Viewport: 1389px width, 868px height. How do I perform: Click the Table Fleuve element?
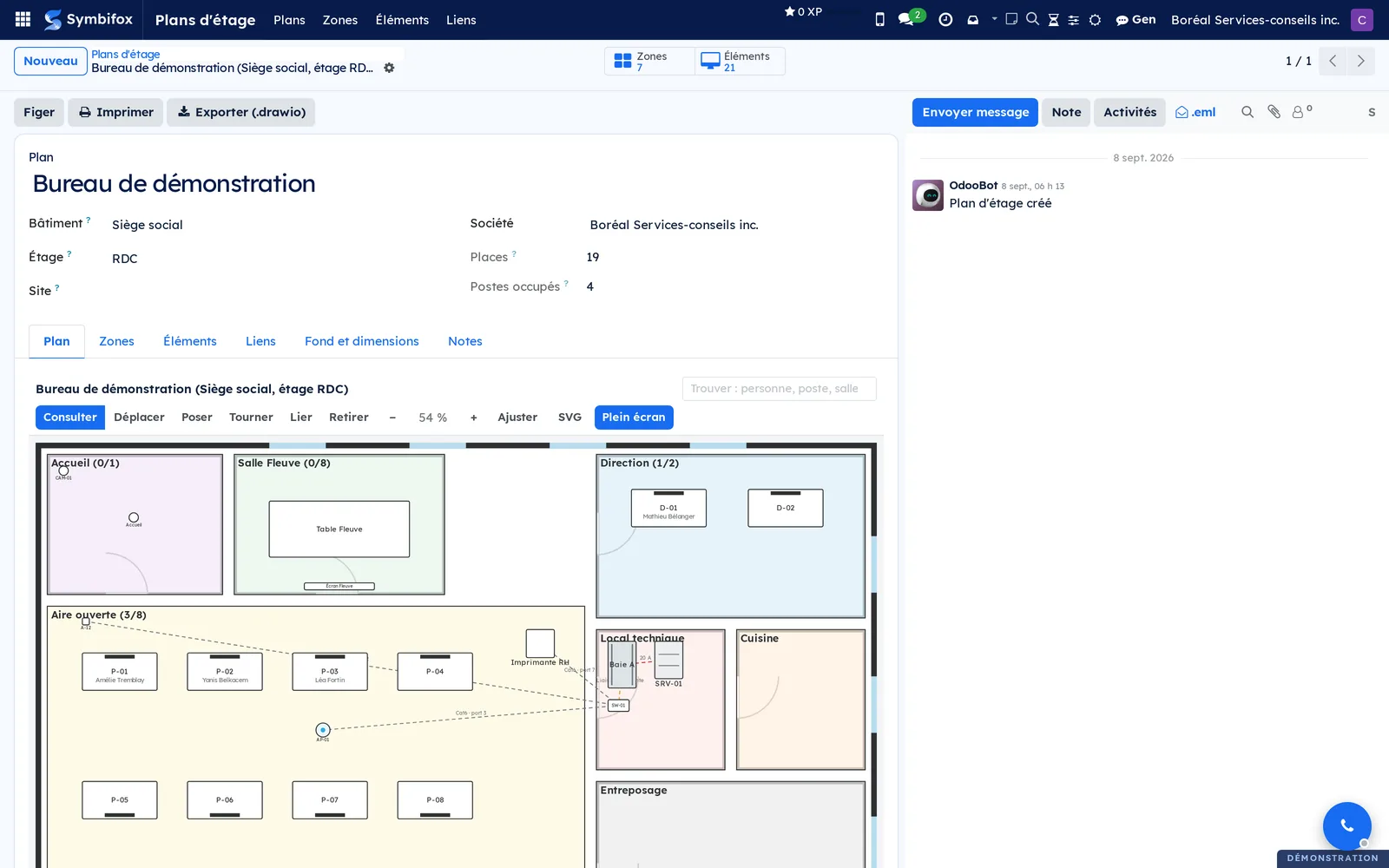click(x=339, y=529)
